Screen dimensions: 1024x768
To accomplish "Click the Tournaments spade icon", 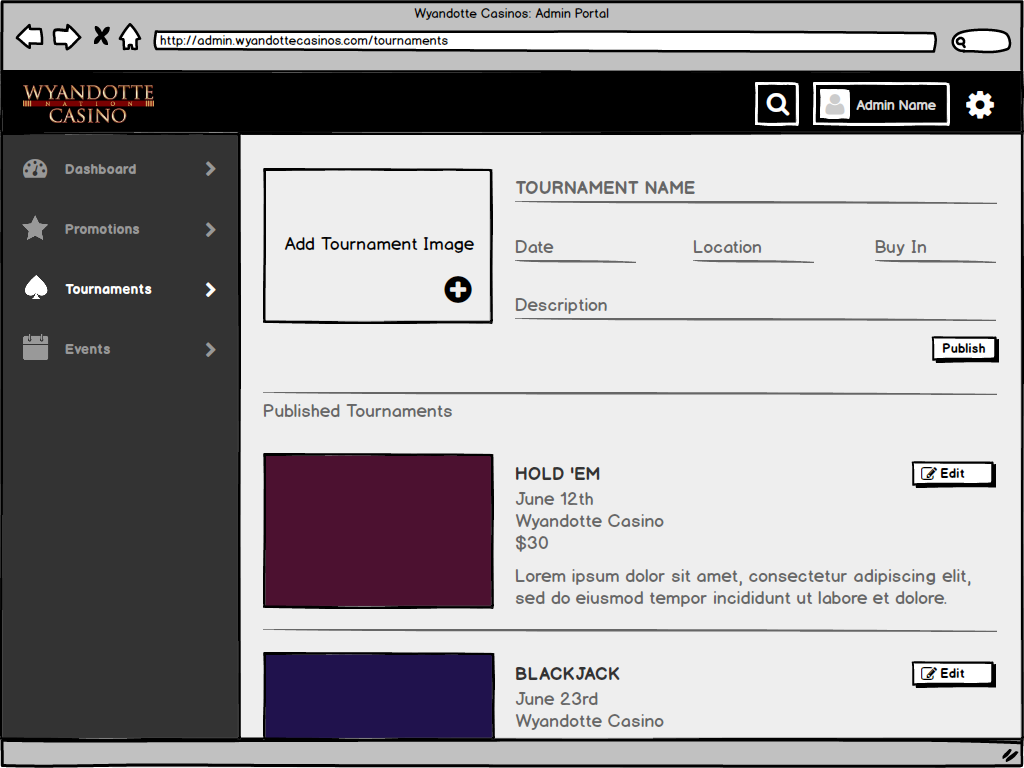I will (35, 289).
